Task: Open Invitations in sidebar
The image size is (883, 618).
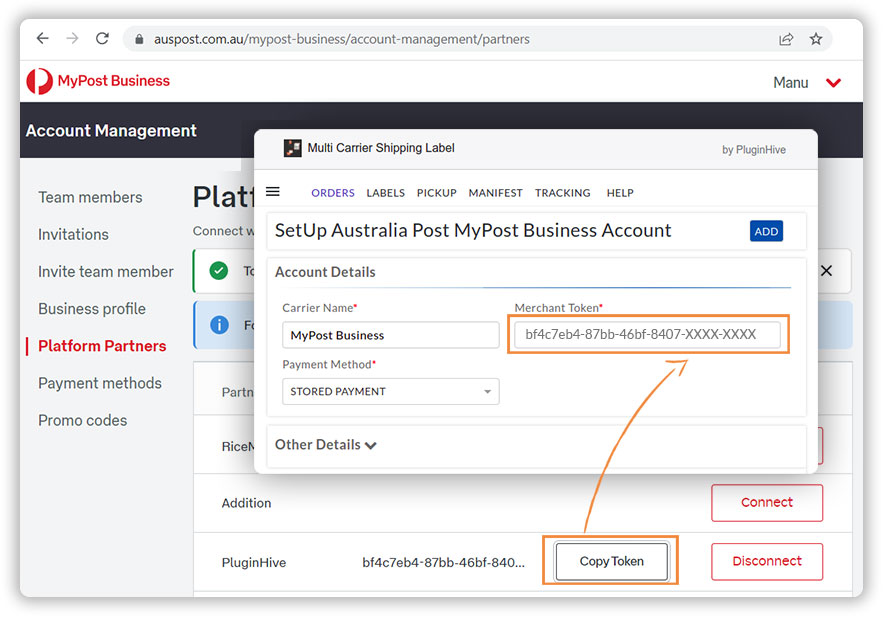Action: [73, 234]
